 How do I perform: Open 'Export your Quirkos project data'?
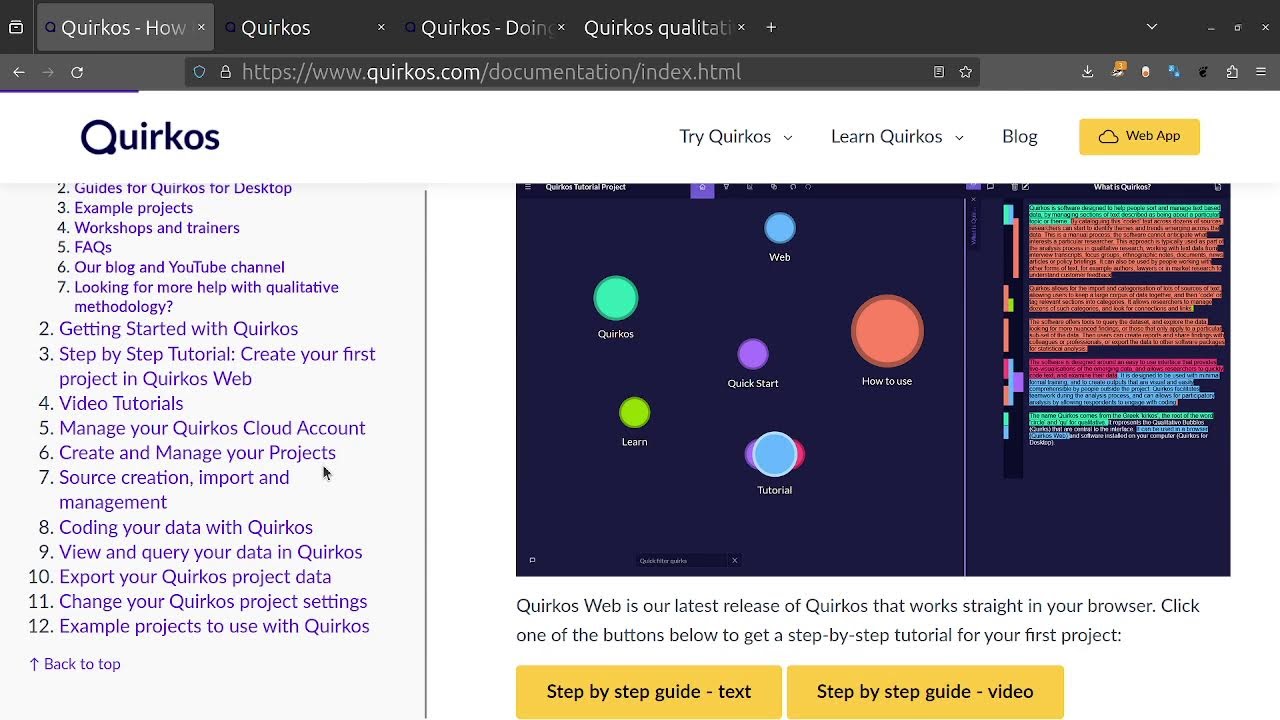tap(195, 577)
